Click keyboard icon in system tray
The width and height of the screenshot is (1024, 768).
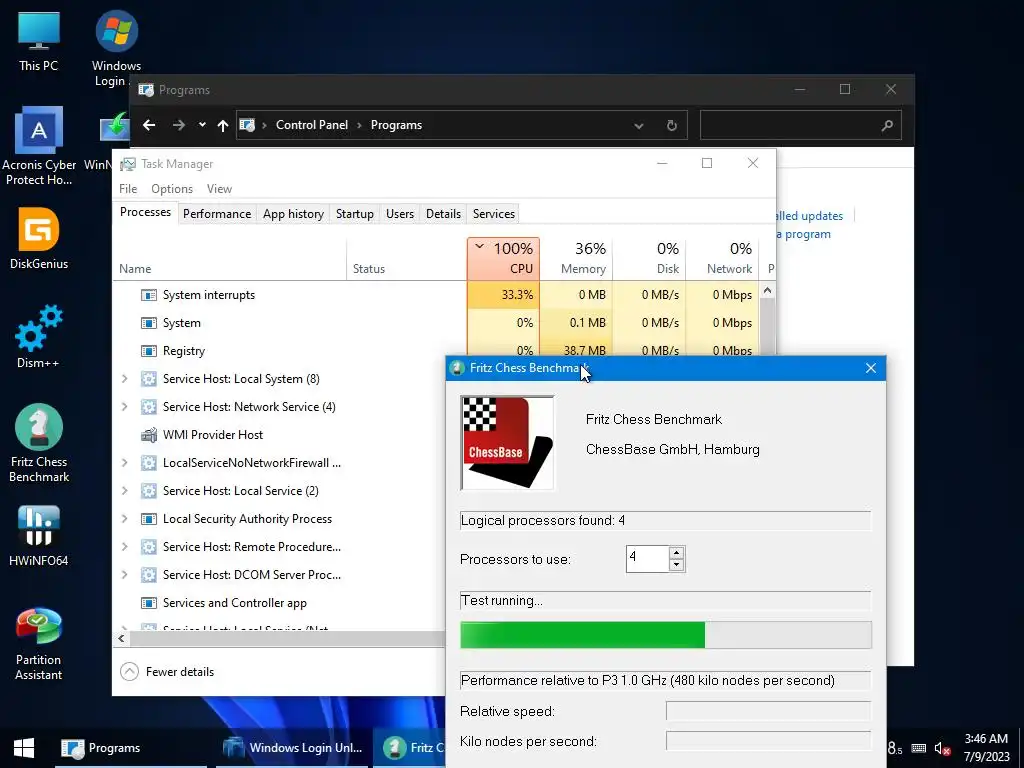[x=918, y=748]
